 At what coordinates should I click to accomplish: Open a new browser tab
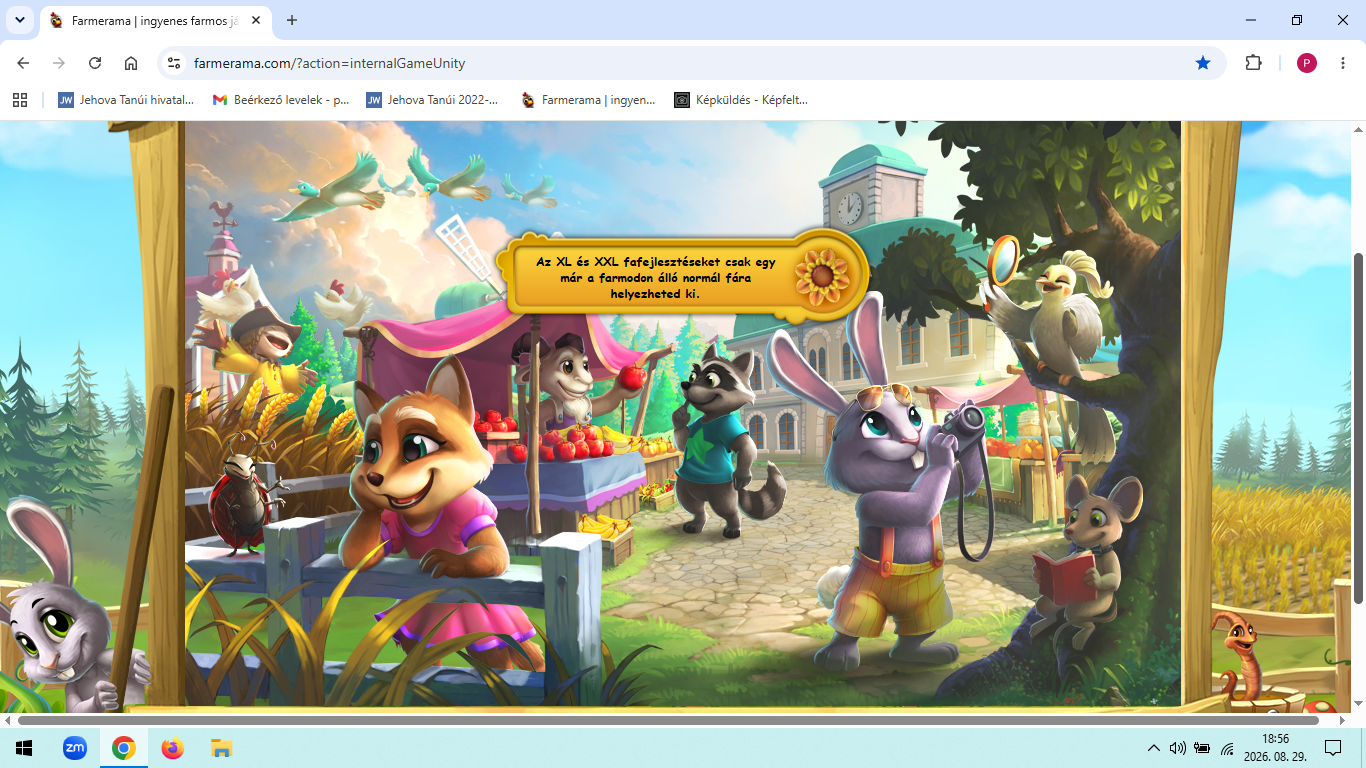[292, 20]
